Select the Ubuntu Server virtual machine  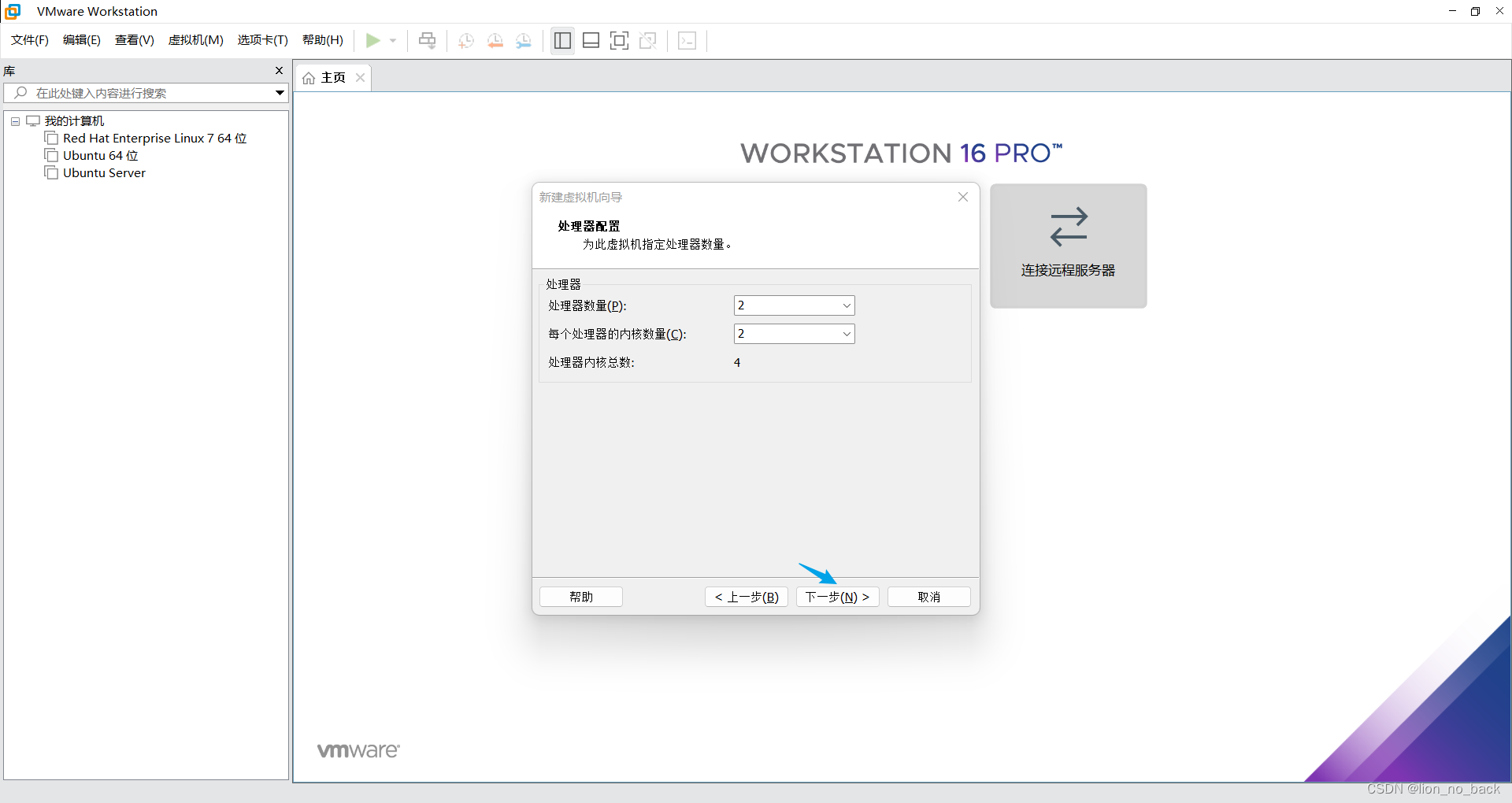point(104,172)
